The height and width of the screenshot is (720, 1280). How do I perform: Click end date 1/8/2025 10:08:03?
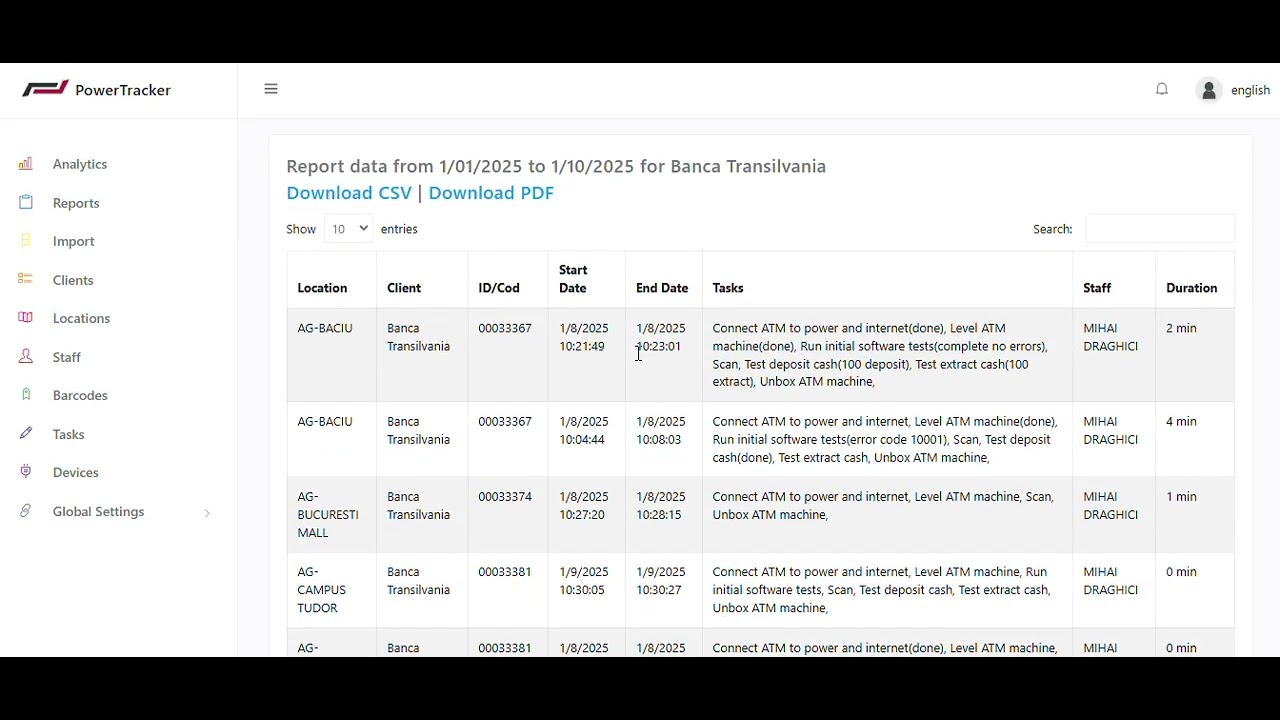664,439
